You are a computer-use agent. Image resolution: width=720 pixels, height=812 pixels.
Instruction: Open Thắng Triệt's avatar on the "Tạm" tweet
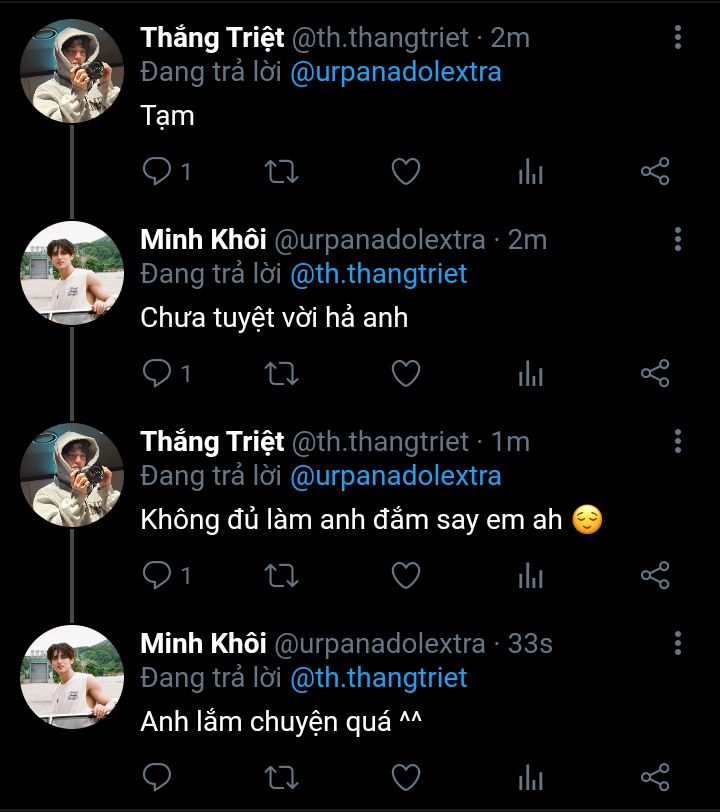pos(72,70)
